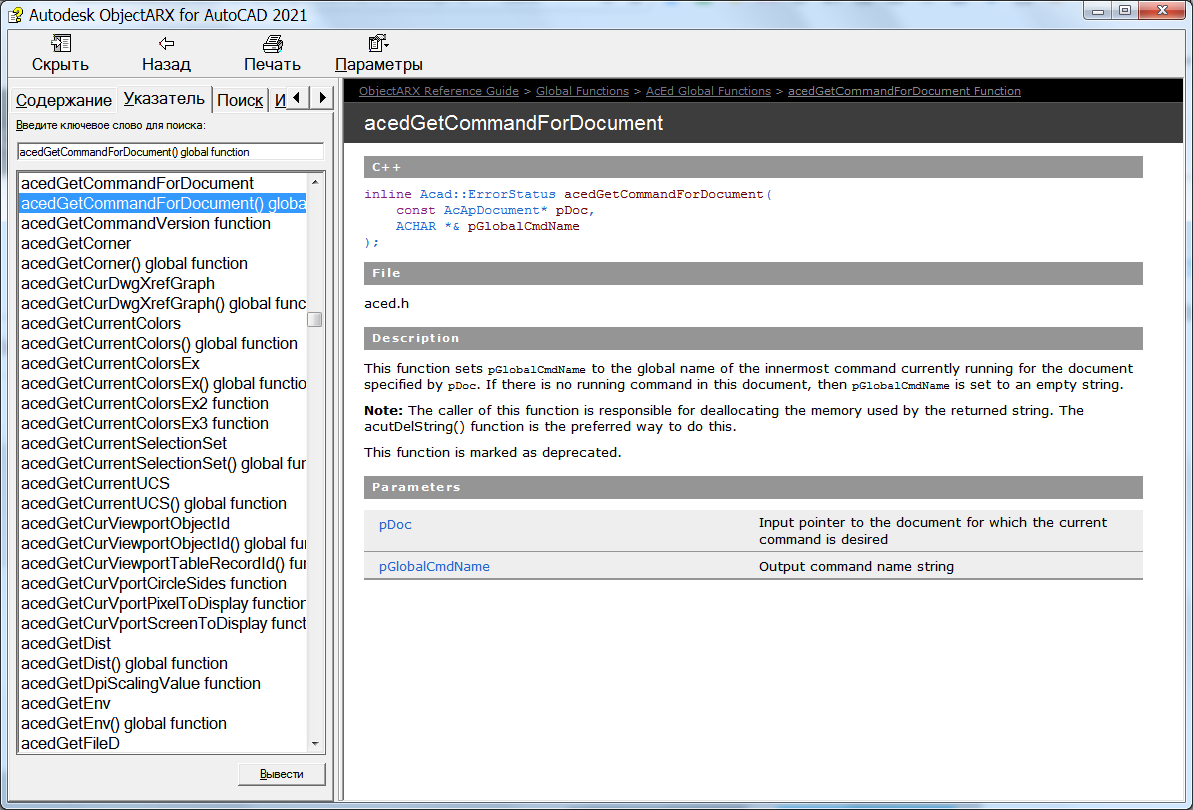Select acedGetCurrentUCS() global function entry
The height and width of the screenshot is (810, 1193).
pos(163,503)
